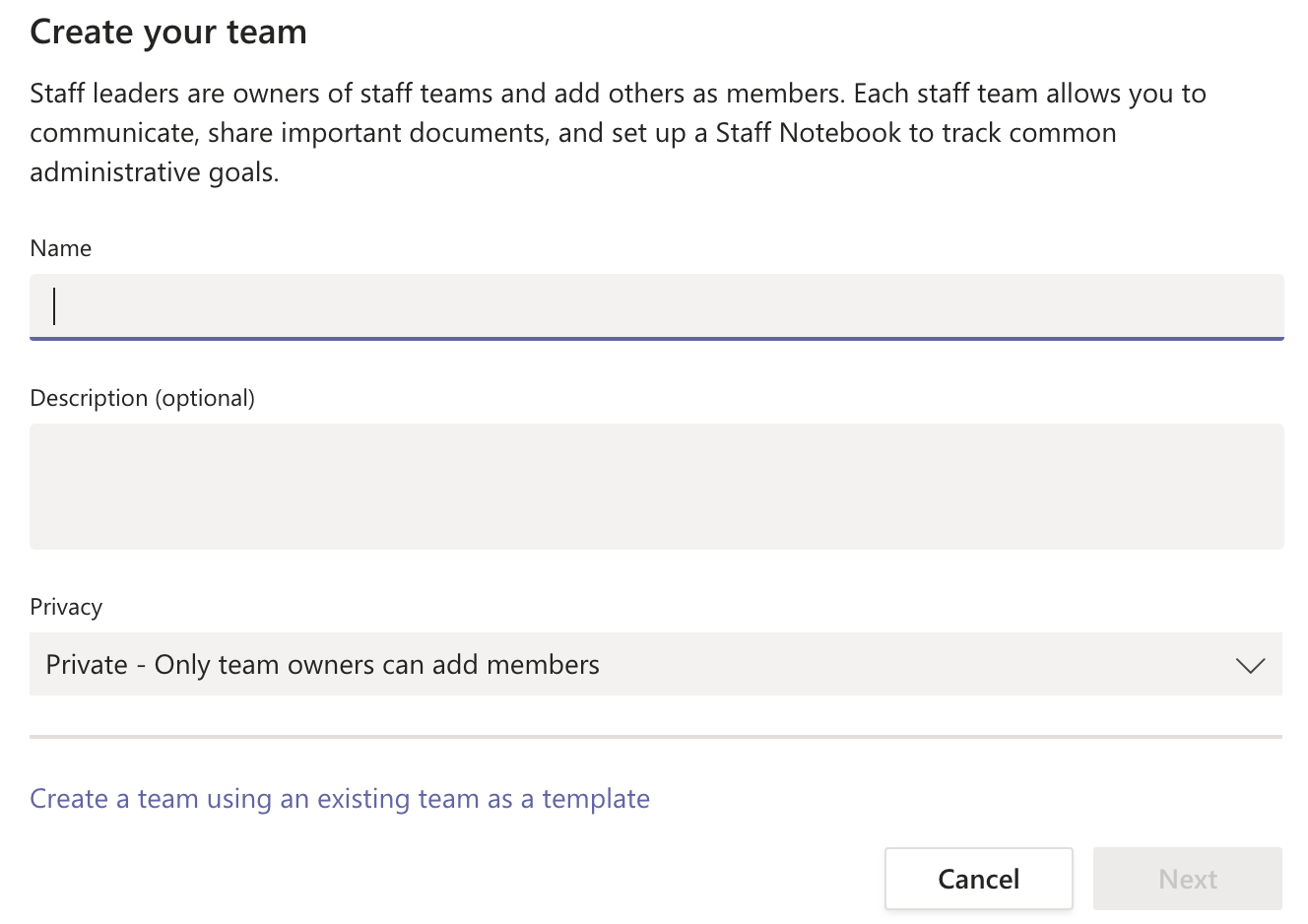The height and width of the screenshot is (924, 1308).
Task: Click the 'Privacy' label
Action: [x=66, y=607]
